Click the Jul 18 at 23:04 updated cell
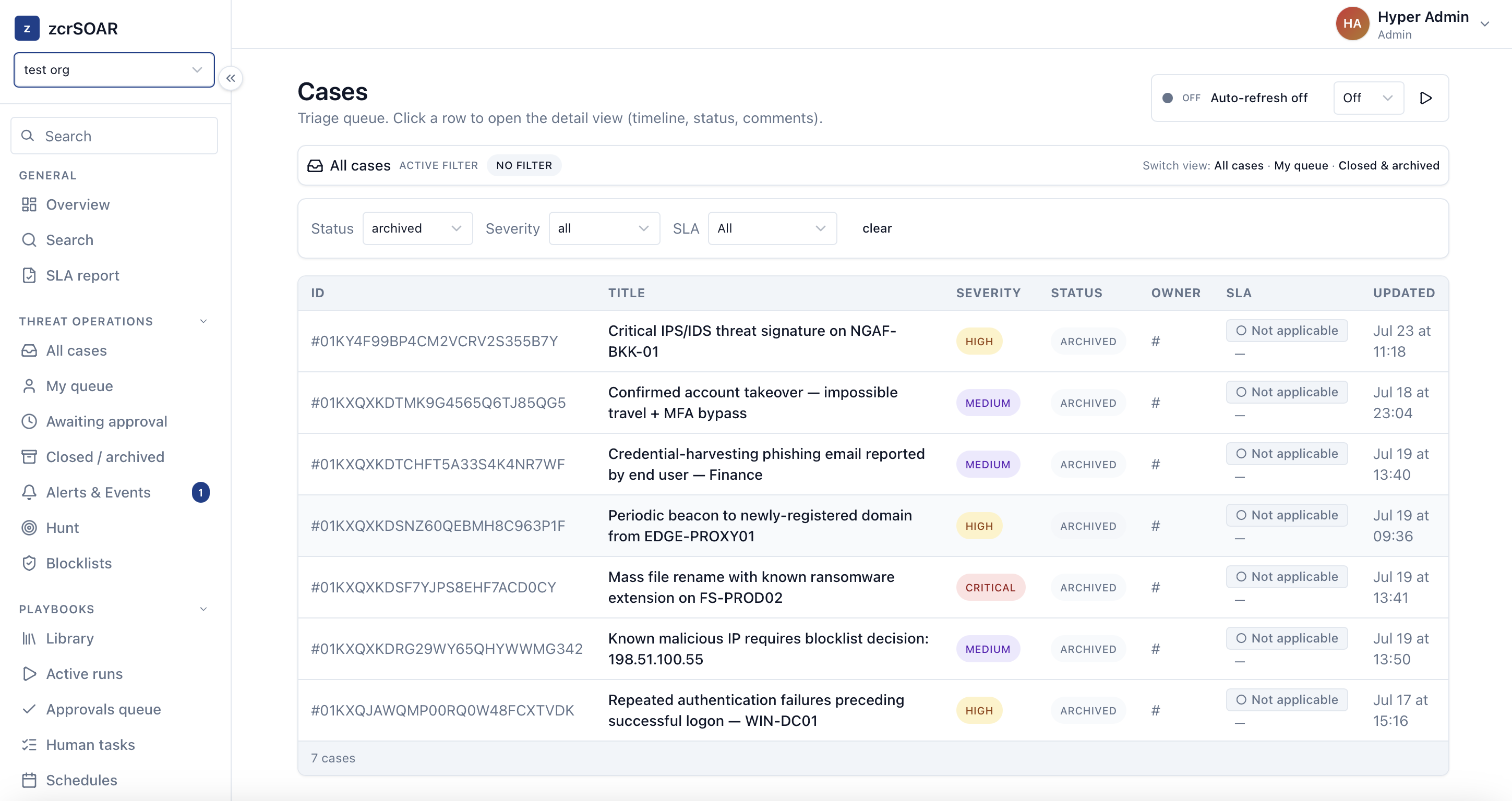 click(x=1400, y=403)
